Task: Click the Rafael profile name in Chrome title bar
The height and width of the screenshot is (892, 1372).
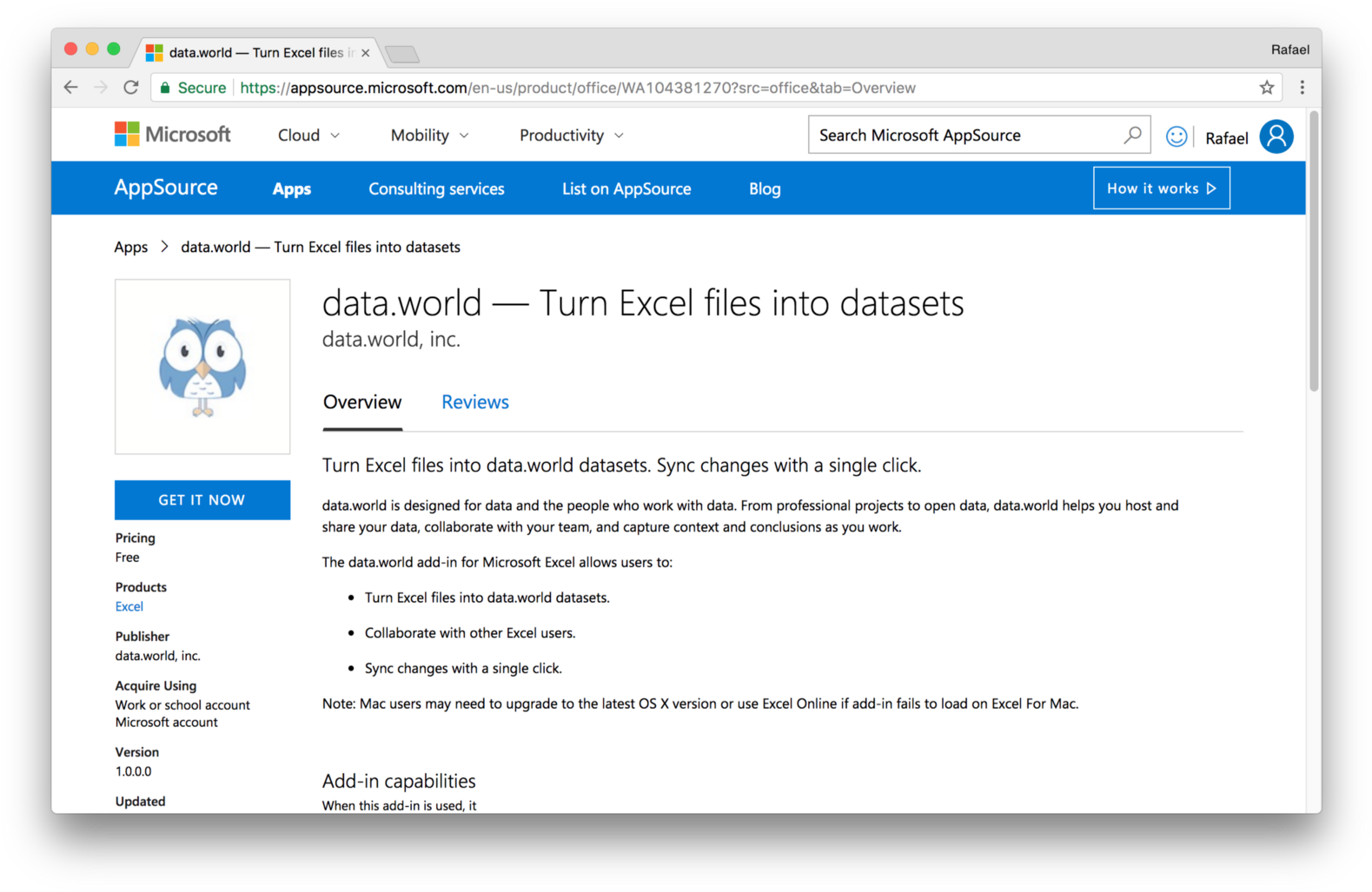Action: (x=1289, y=50)
